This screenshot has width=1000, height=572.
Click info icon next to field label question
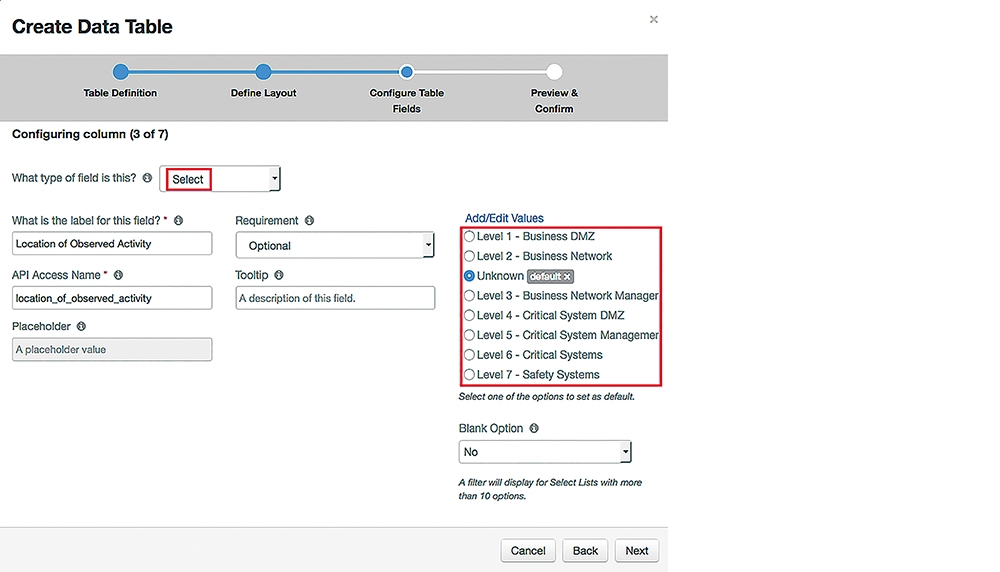[x=179, y=221]
